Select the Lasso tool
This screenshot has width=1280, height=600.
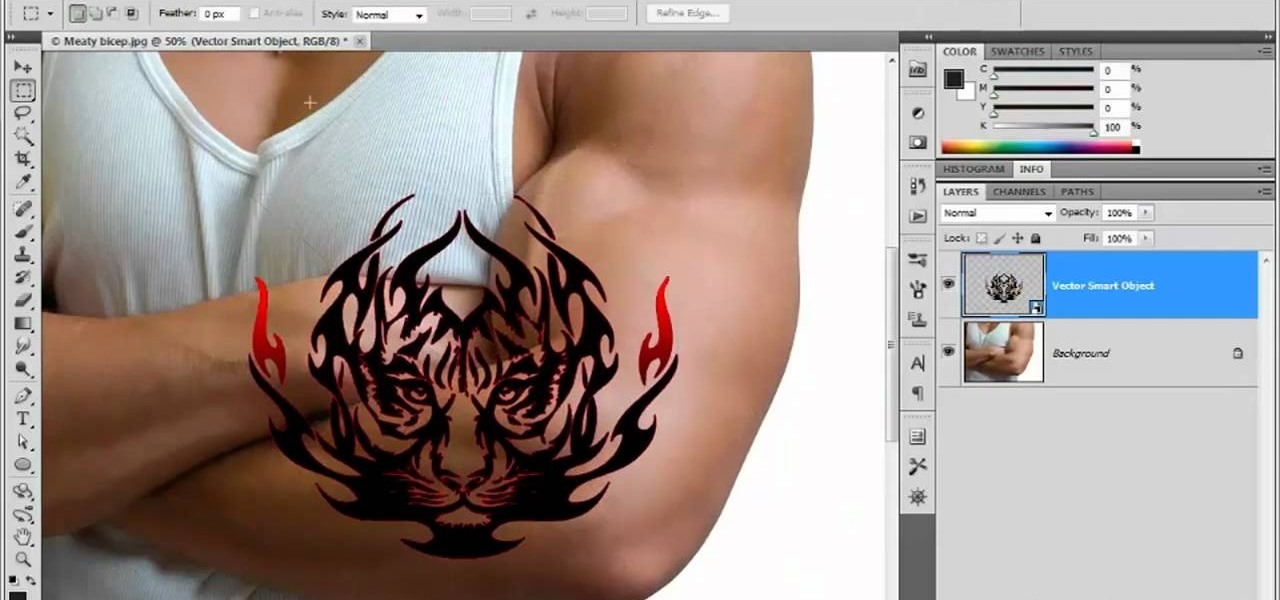click(x=24, y=113)
